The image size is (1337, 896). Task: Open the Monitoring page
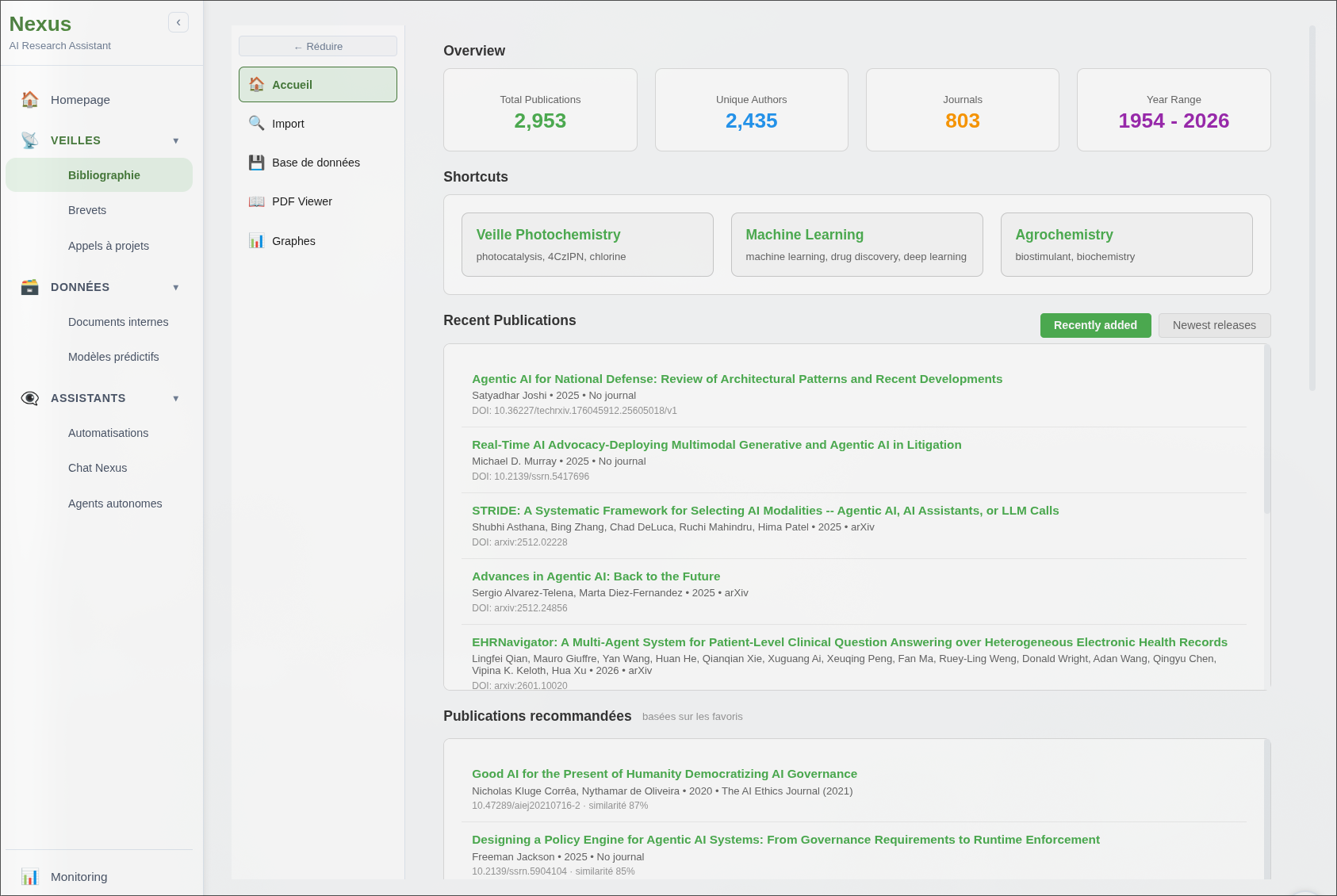(x=99, y=877)
